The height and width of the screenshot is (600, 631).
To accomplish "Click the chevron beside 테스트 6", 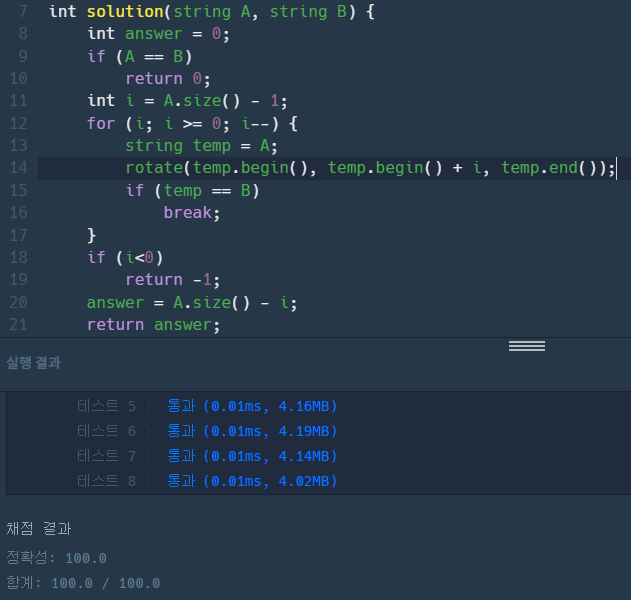I will point(148,431).
